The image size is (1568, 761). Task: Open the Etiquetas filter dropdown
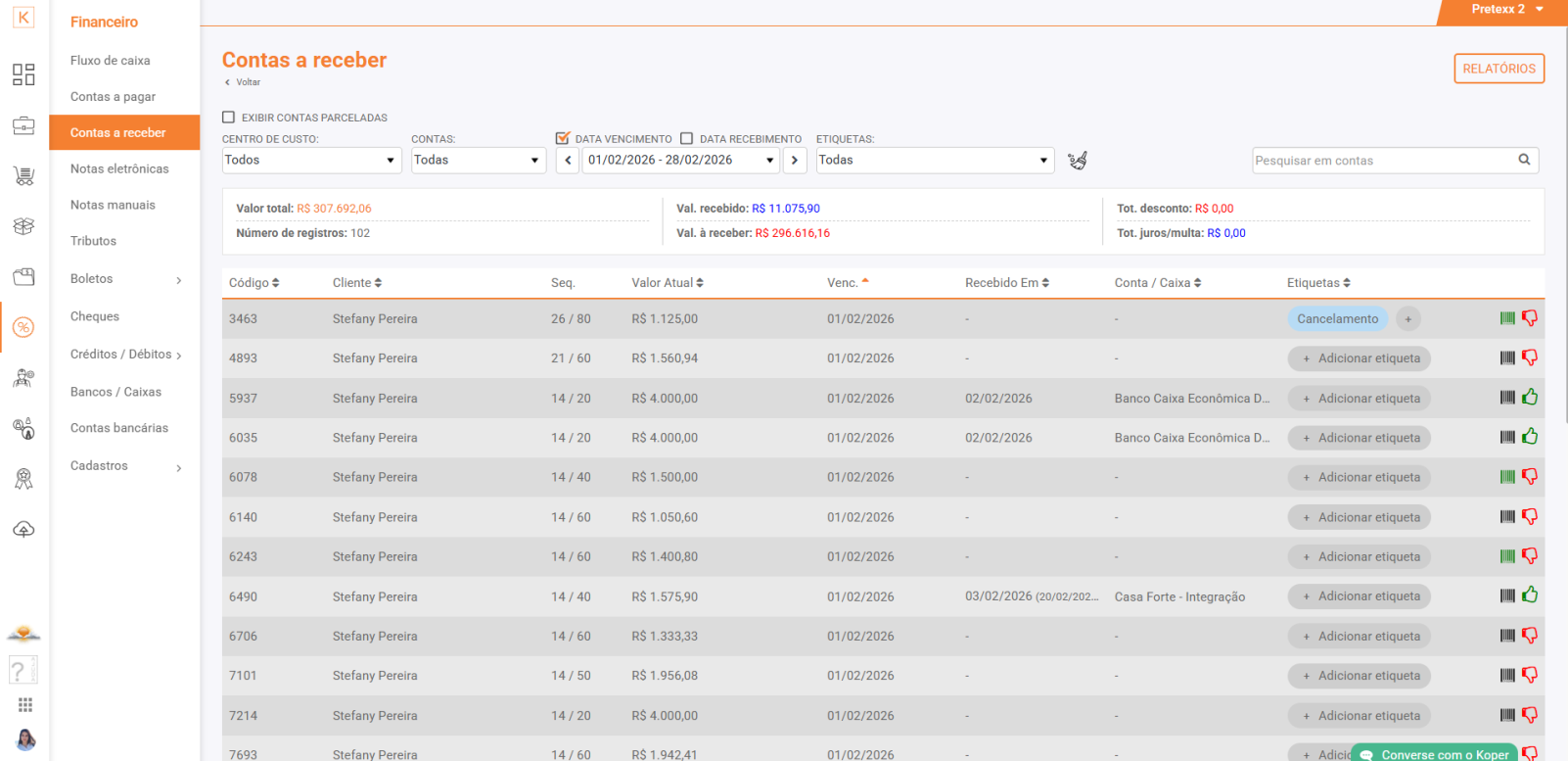[934, 161]
